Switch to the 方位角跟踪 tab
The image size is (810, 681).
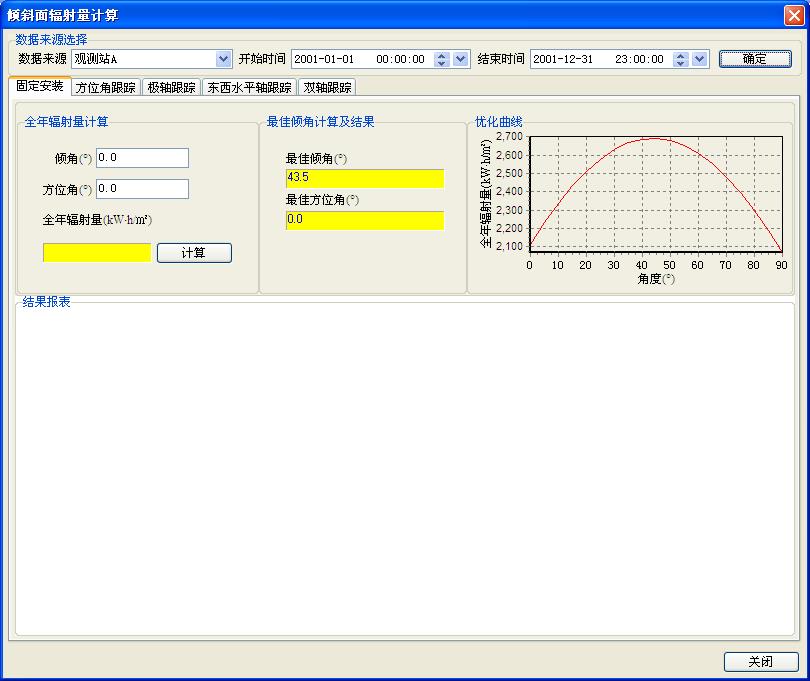(106, 87)
